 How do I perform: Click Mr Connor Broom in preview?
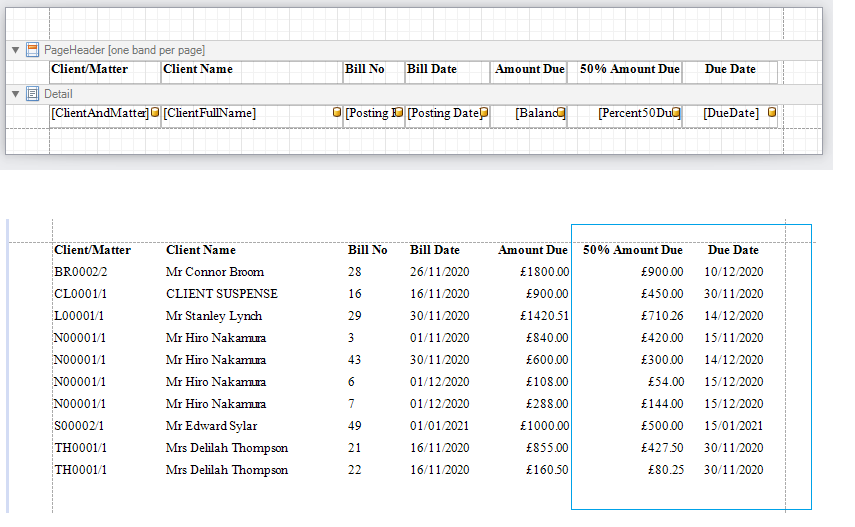(x=215, y=272)
